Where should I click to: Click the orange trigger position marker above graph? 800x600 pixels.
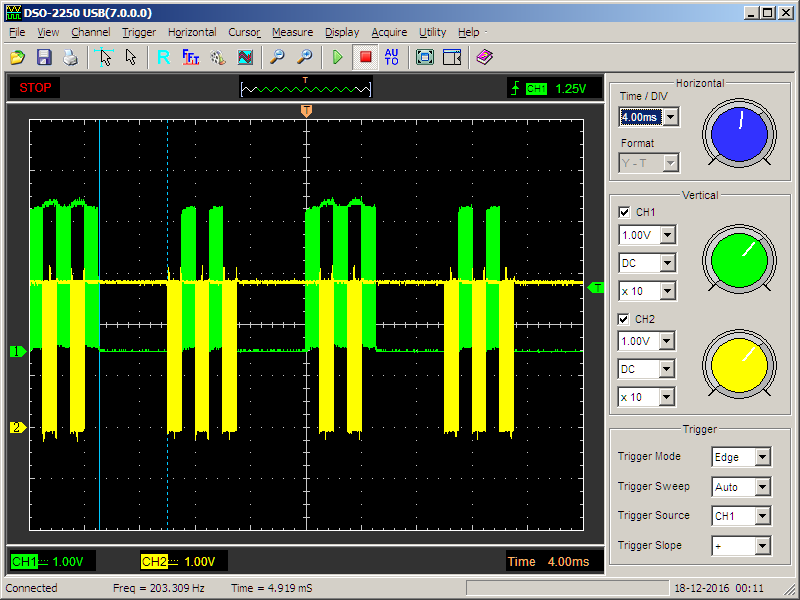[306, 110]
